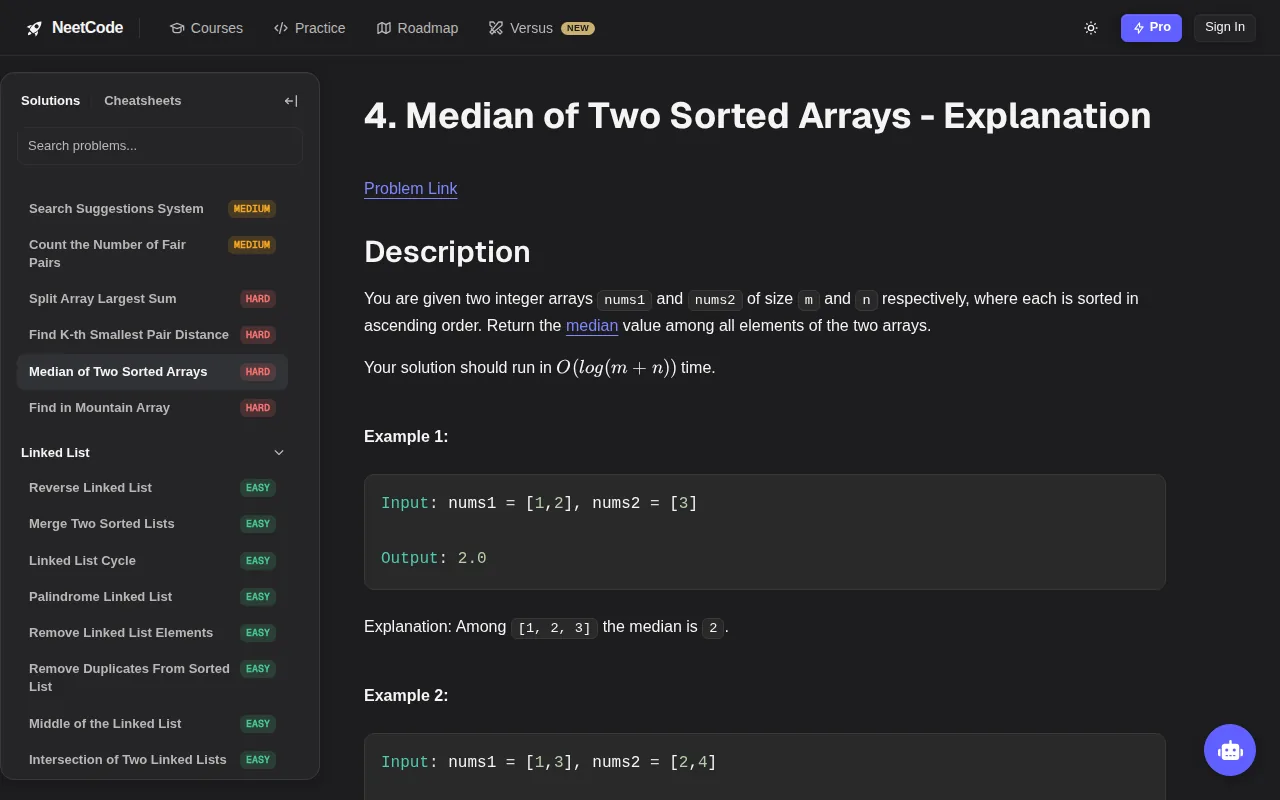Open Reverse Linked List problem
The height and width of the screenshot is (800, 1280).
[152, 488]
